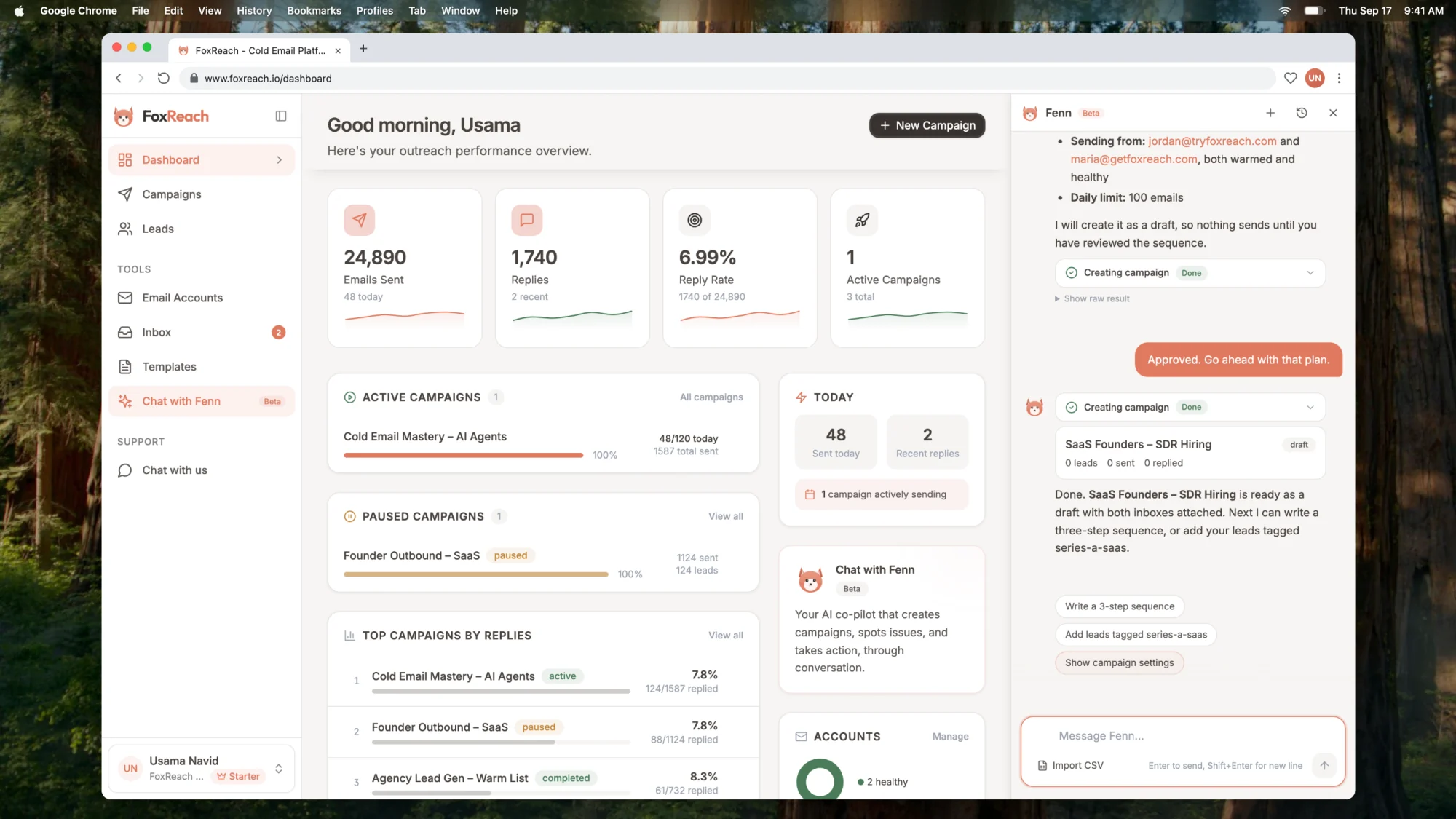Collapse the FoxReach sidebar panel icon
Viewport: 1456px width, 819px height.
[x=281, y=116]
